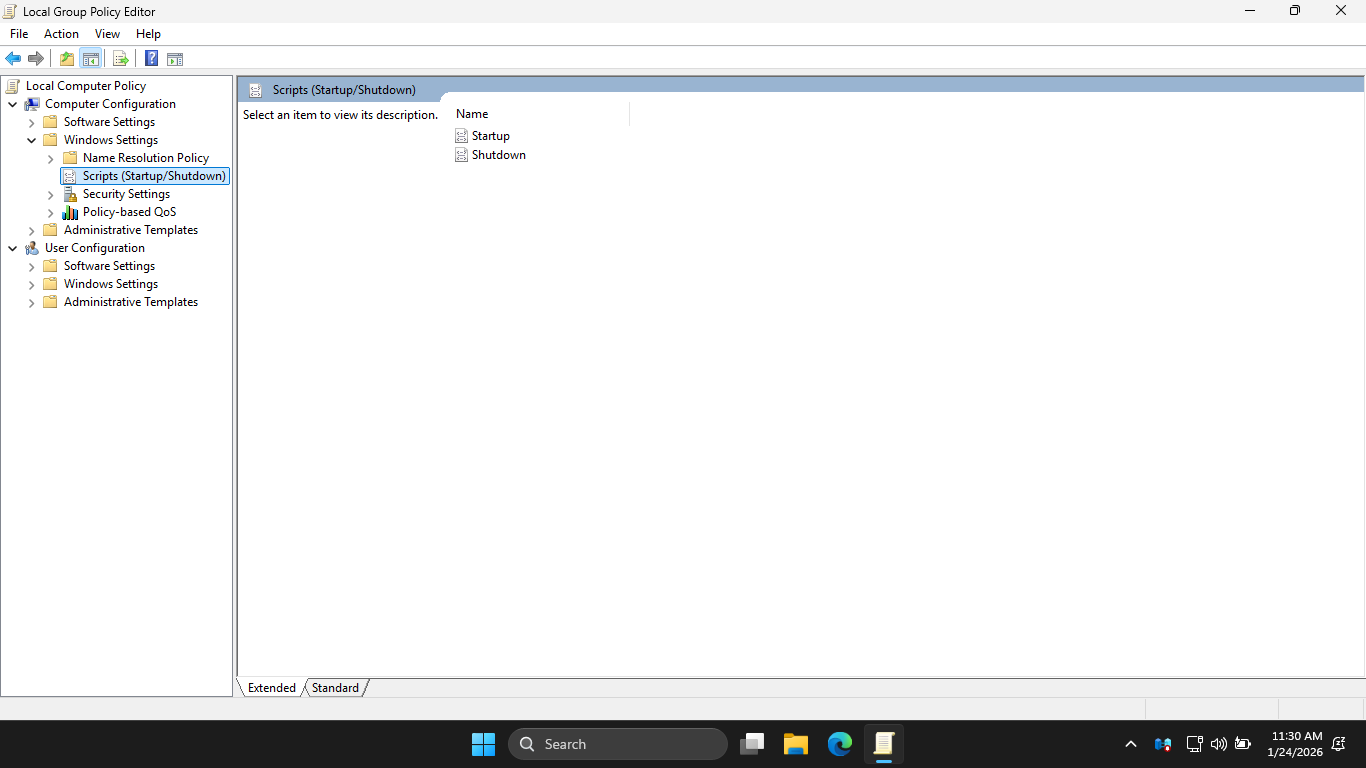Select Local Computer Policy root node
This screenshot has width=1366, height=768.
click(86, 86)
